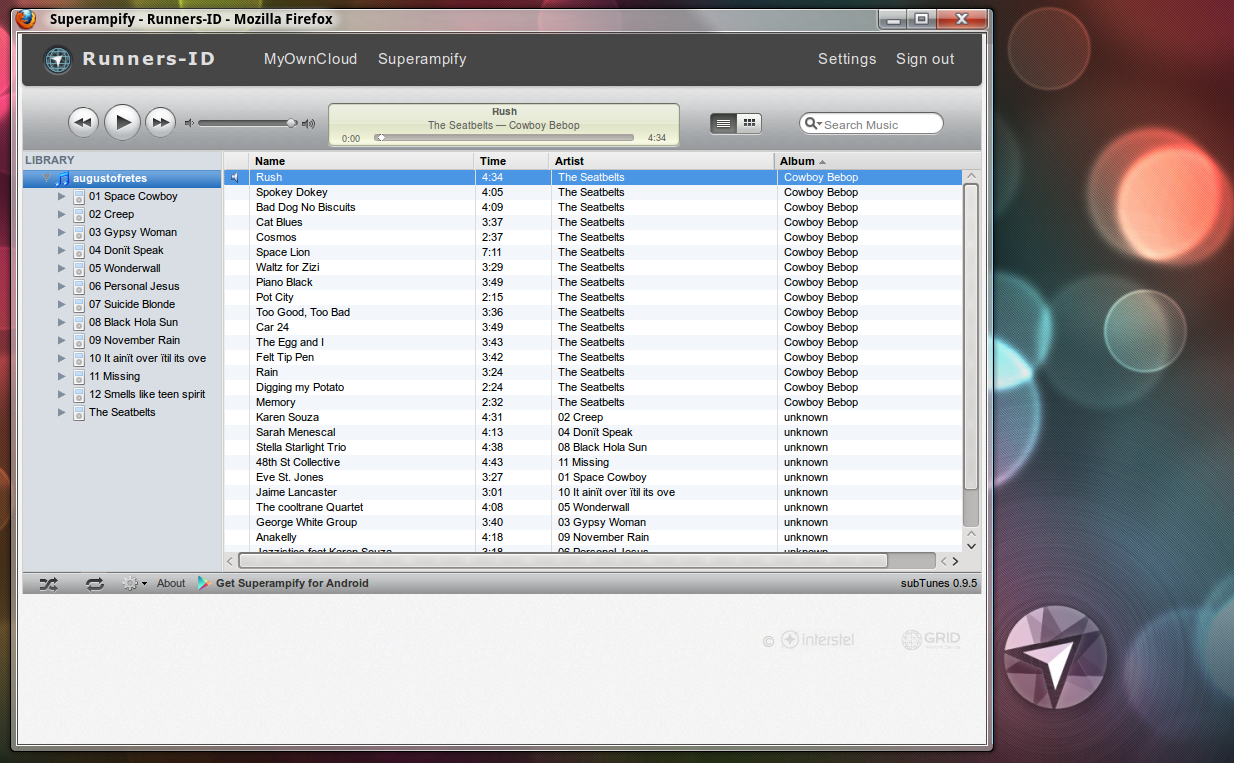Toggle shuffle playback
The height and width of the screenshot is (763, 1234).
click(49, 583)
